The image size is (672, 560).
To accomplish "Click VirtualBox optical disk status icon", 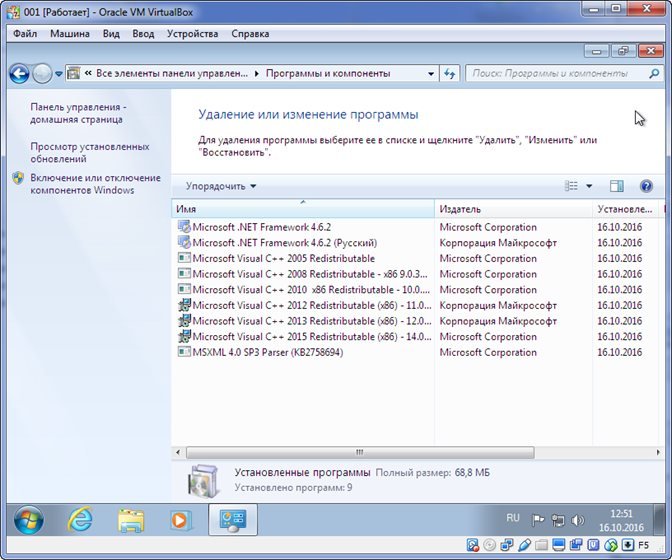I will coord(489,545).
